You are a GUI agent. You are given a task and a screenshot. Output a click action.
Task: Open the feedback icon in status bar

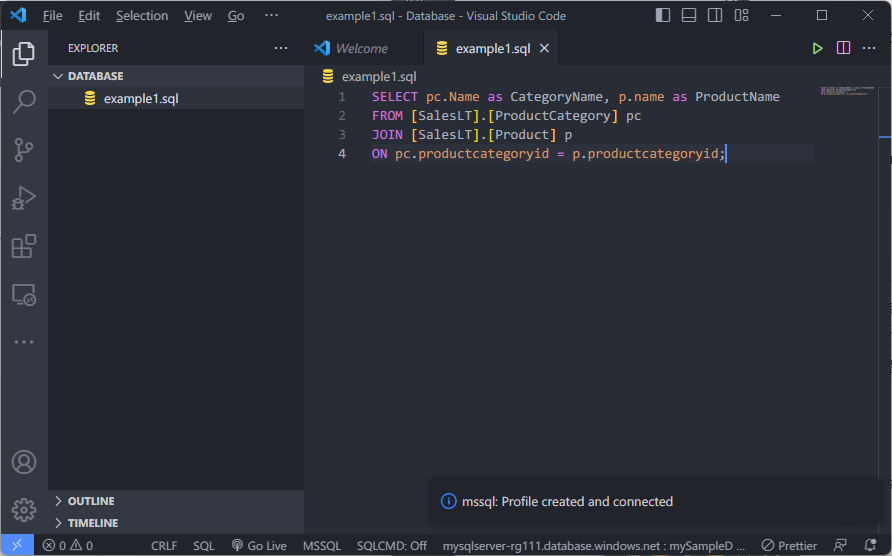(x=840, y=545)
